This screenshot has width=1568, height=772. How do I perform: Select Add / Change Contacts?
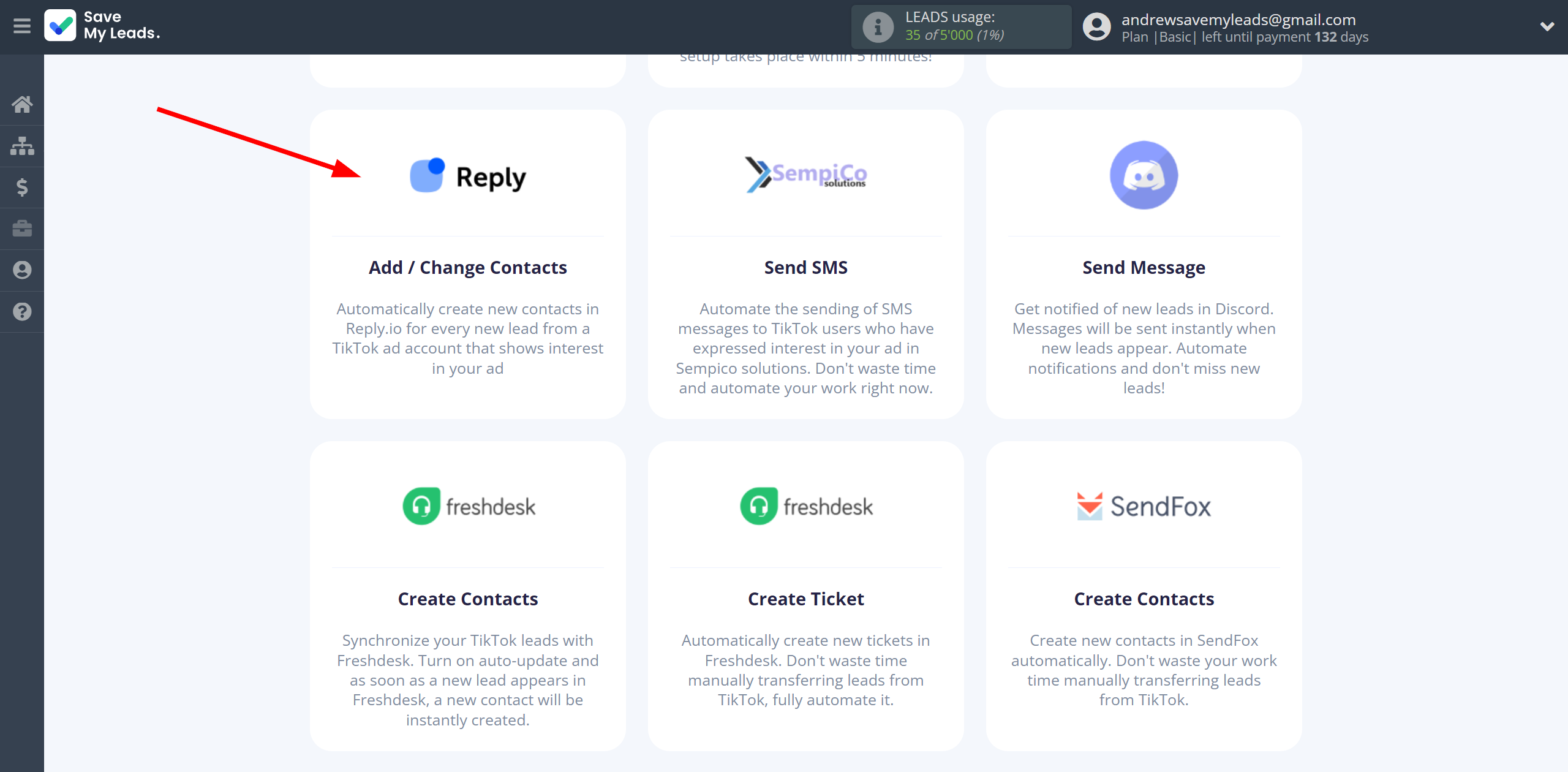[x=467, y=267]
